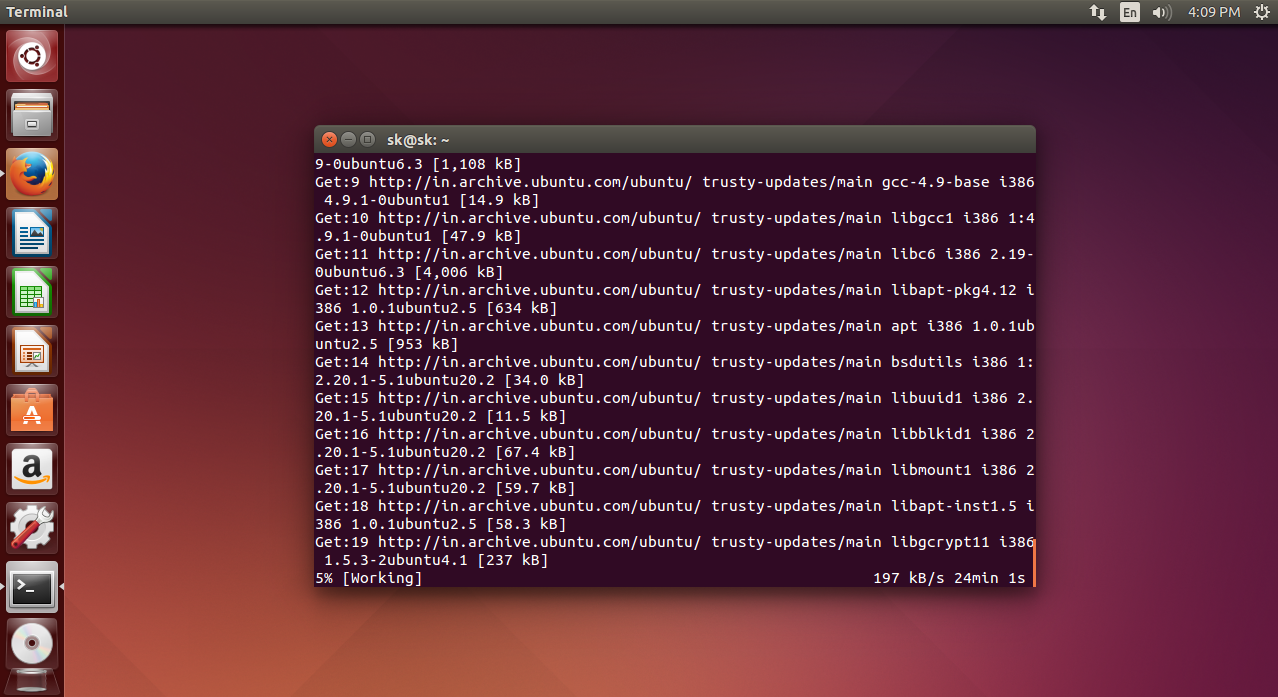Launch Firefox web browser

pyautogui.click(x=32, y=174)
